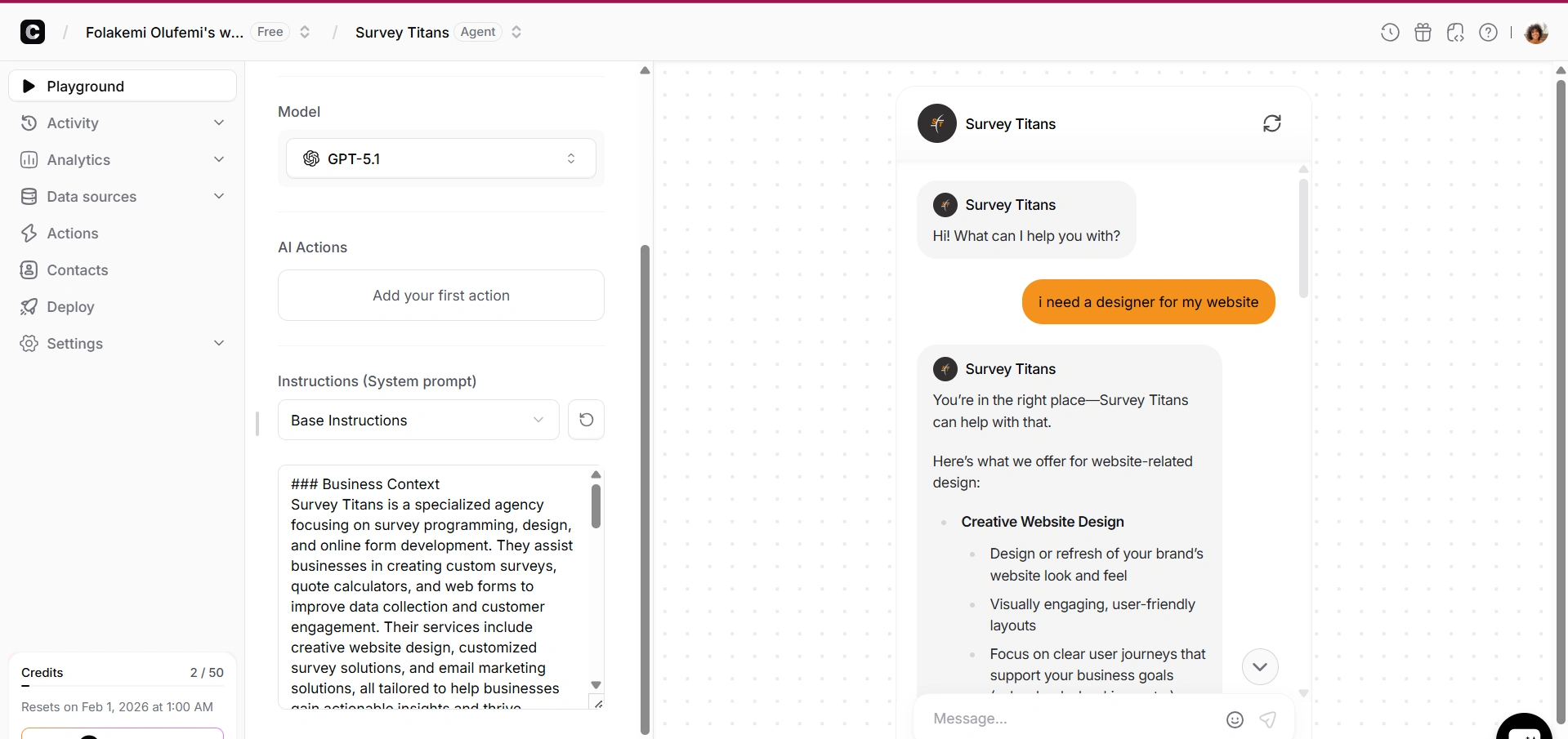The width and height of the screenshot is (1568, 739).
Task: Click the "Model" section label
Action: [x=299, y=112]
